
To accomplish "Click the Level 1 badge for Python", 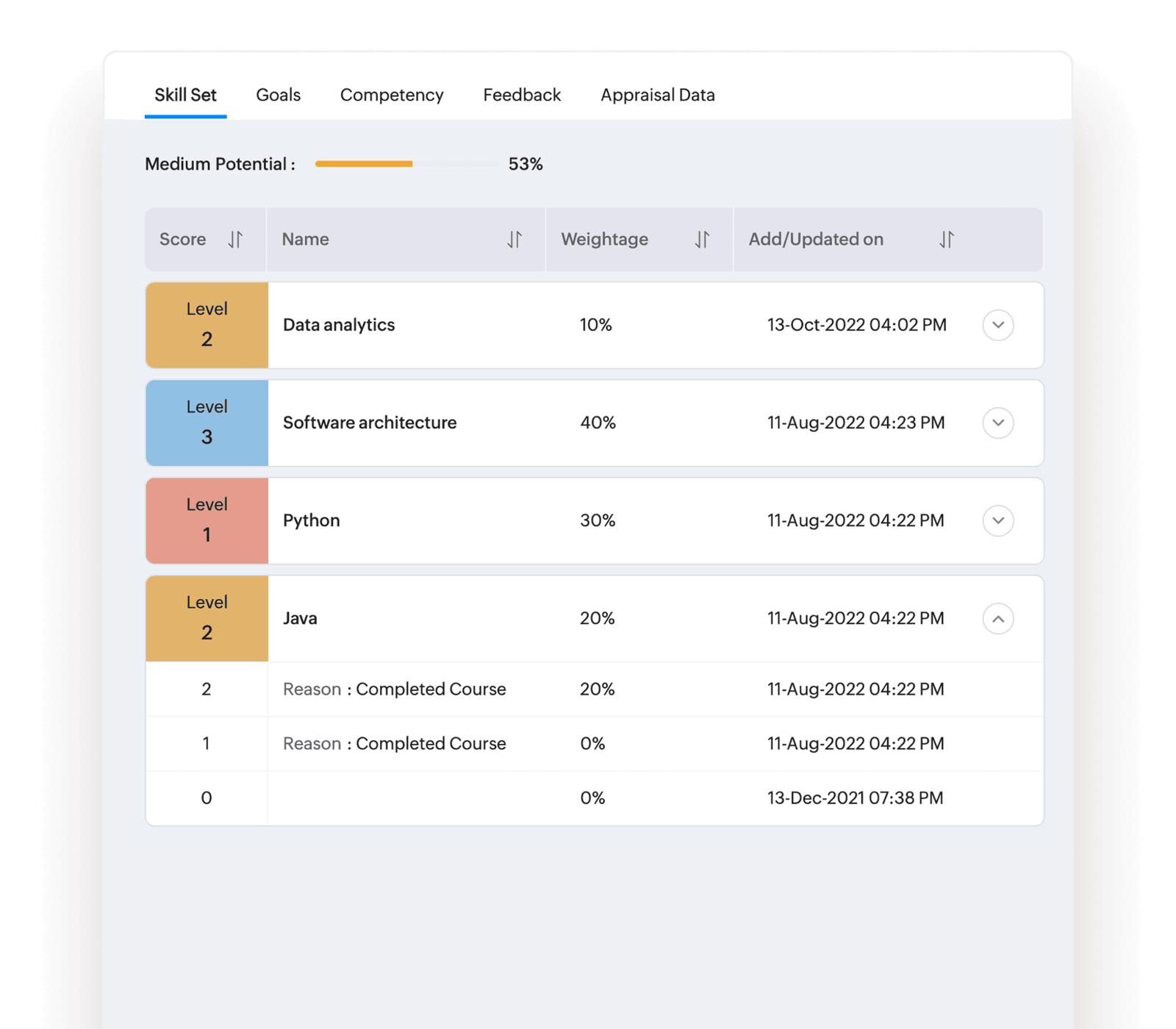I will [x=207, y=520].
